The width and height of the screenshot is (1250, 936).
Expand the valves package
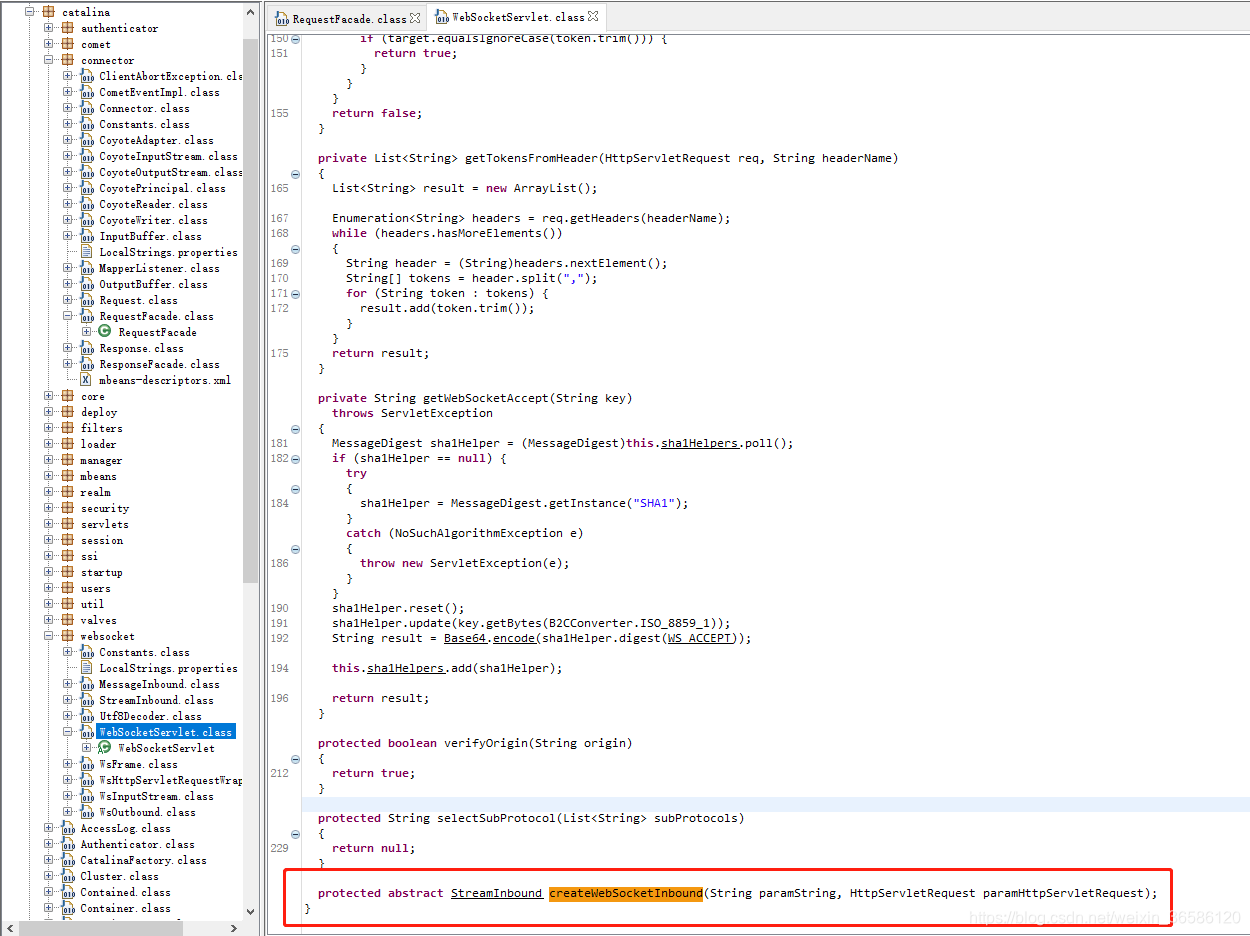49,620
